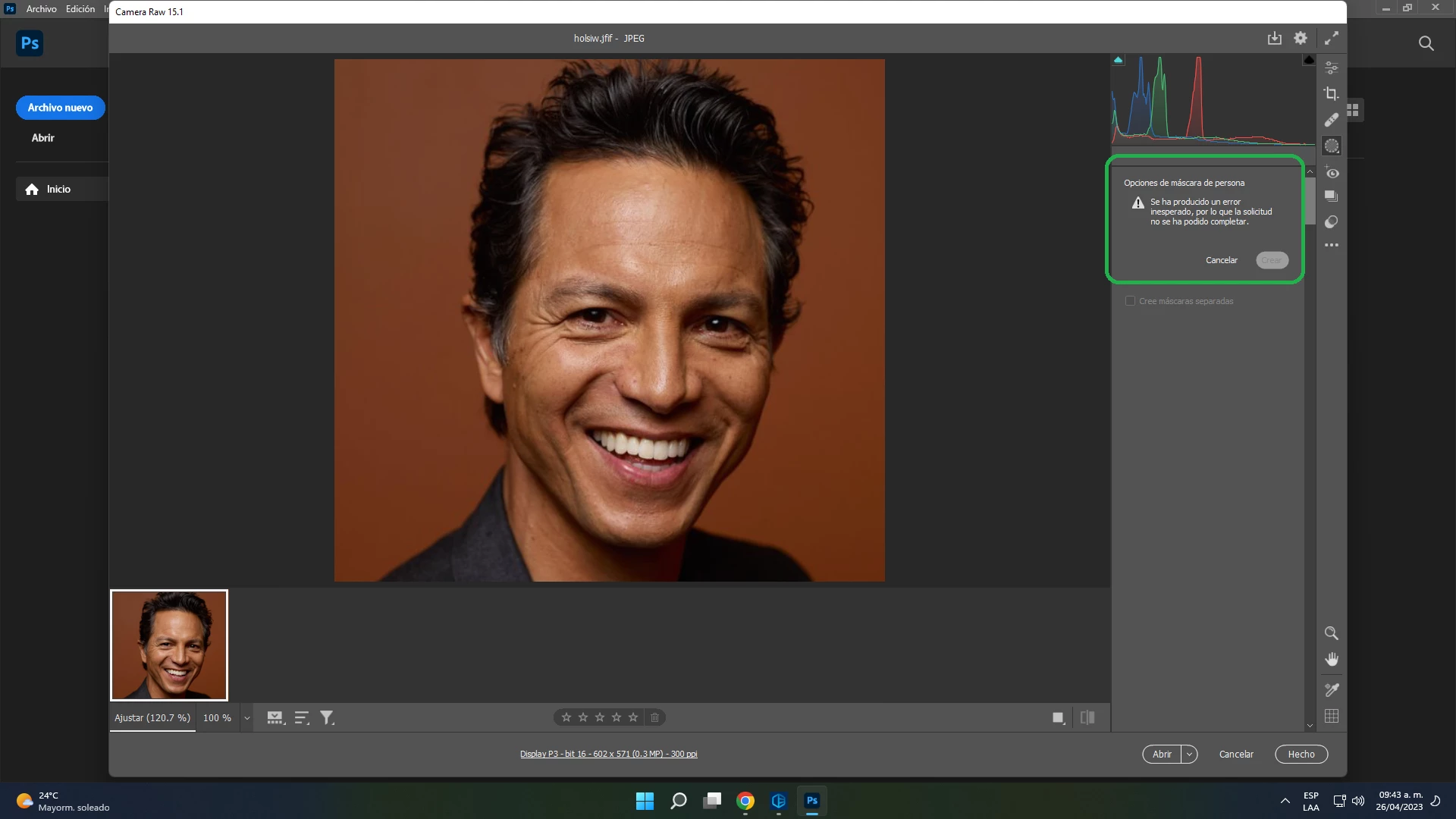Screen dimensions: 1456x819
Task: Open Snapshots stacked squares icon
Action: (1331, 196)
